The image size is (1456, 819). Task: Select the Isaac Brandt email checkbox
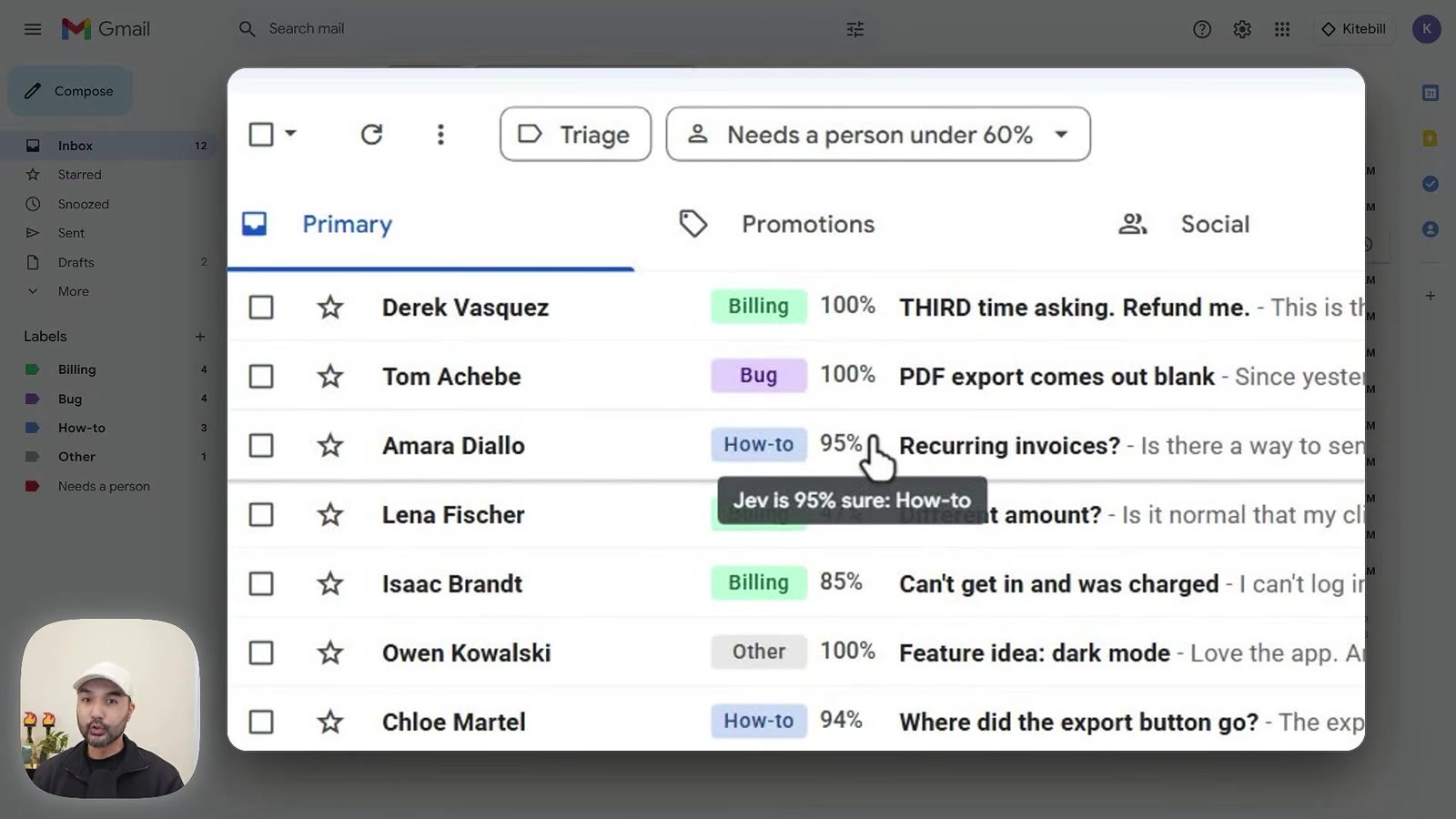click(x=261, y=583)
